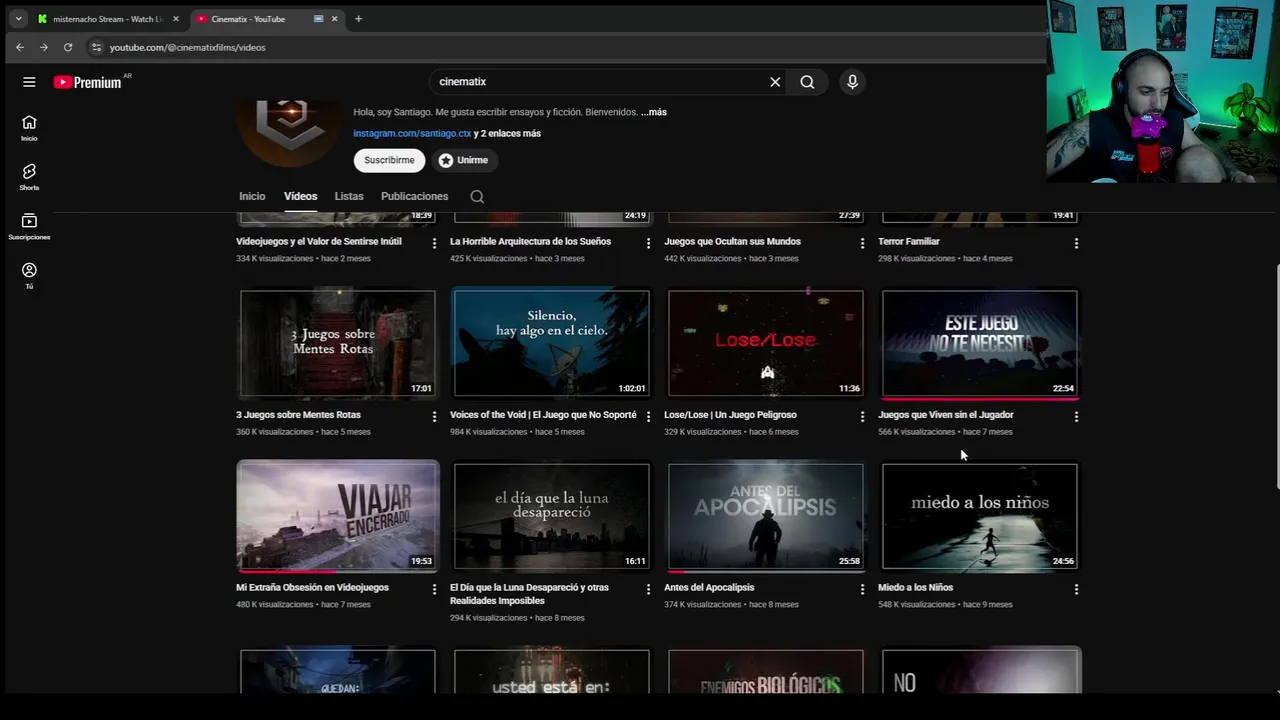The width and height of the screenshot is (1280, 720).
Task: Open options menu for Voices of the Void video
Action: (x=648, y=416)
